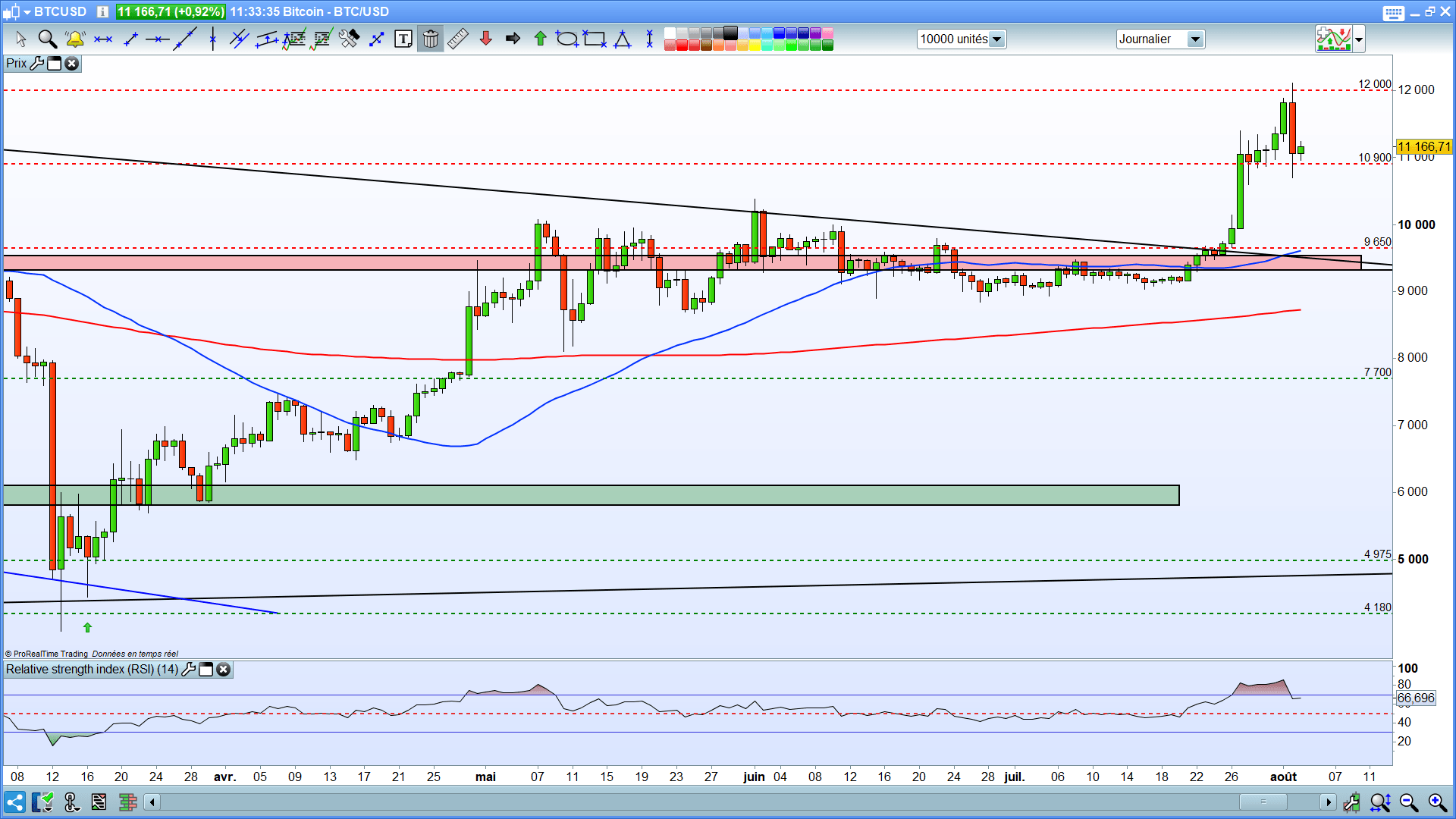The image size is (1456, 819).
Task: Click the scrollbar left arrow button
Action: [152, 802]
